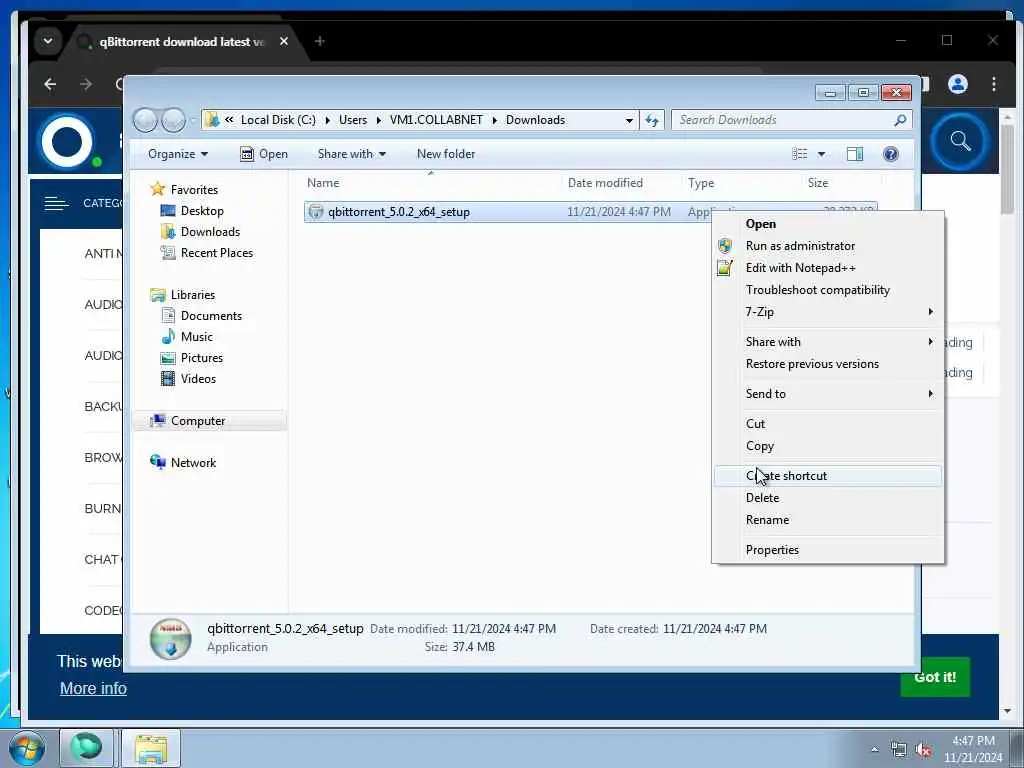1024x768 pixels.
Task: Click Local Disk (C:) in address bar
Action: pyautogui.click(x=278, y=120)
